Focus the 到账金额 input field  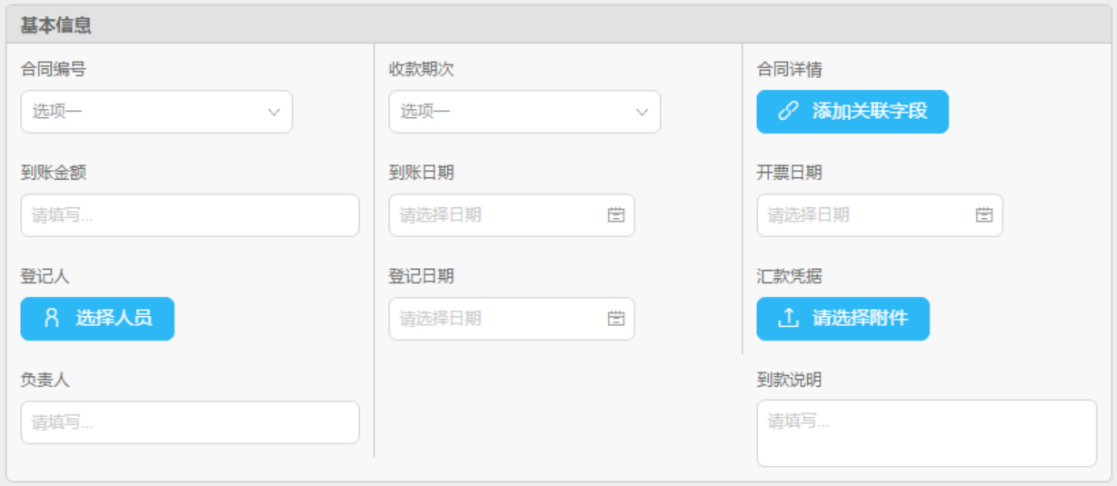point(189,215)
